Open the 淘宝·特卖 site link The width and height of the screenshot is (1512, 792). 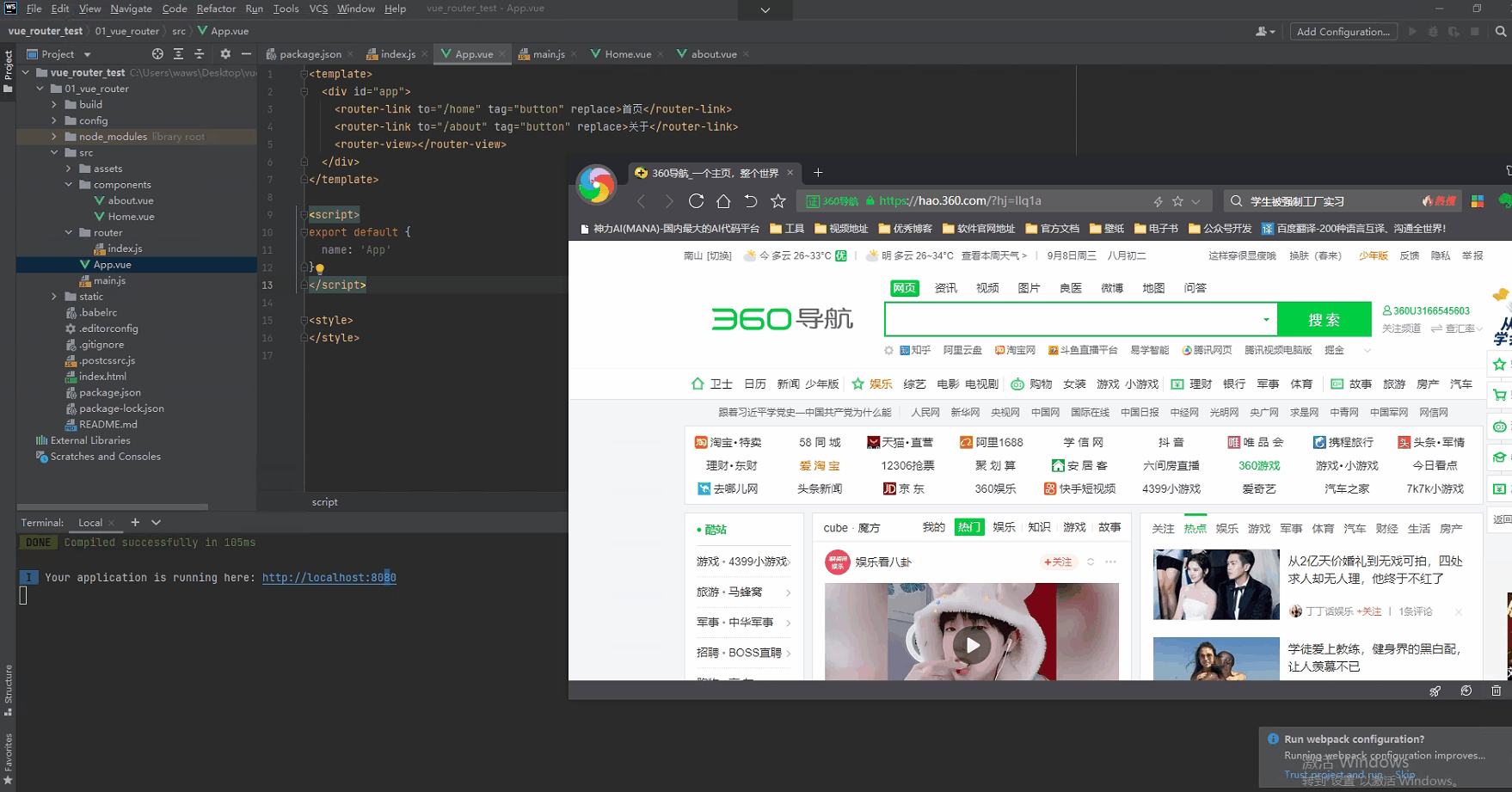[728, 442]
